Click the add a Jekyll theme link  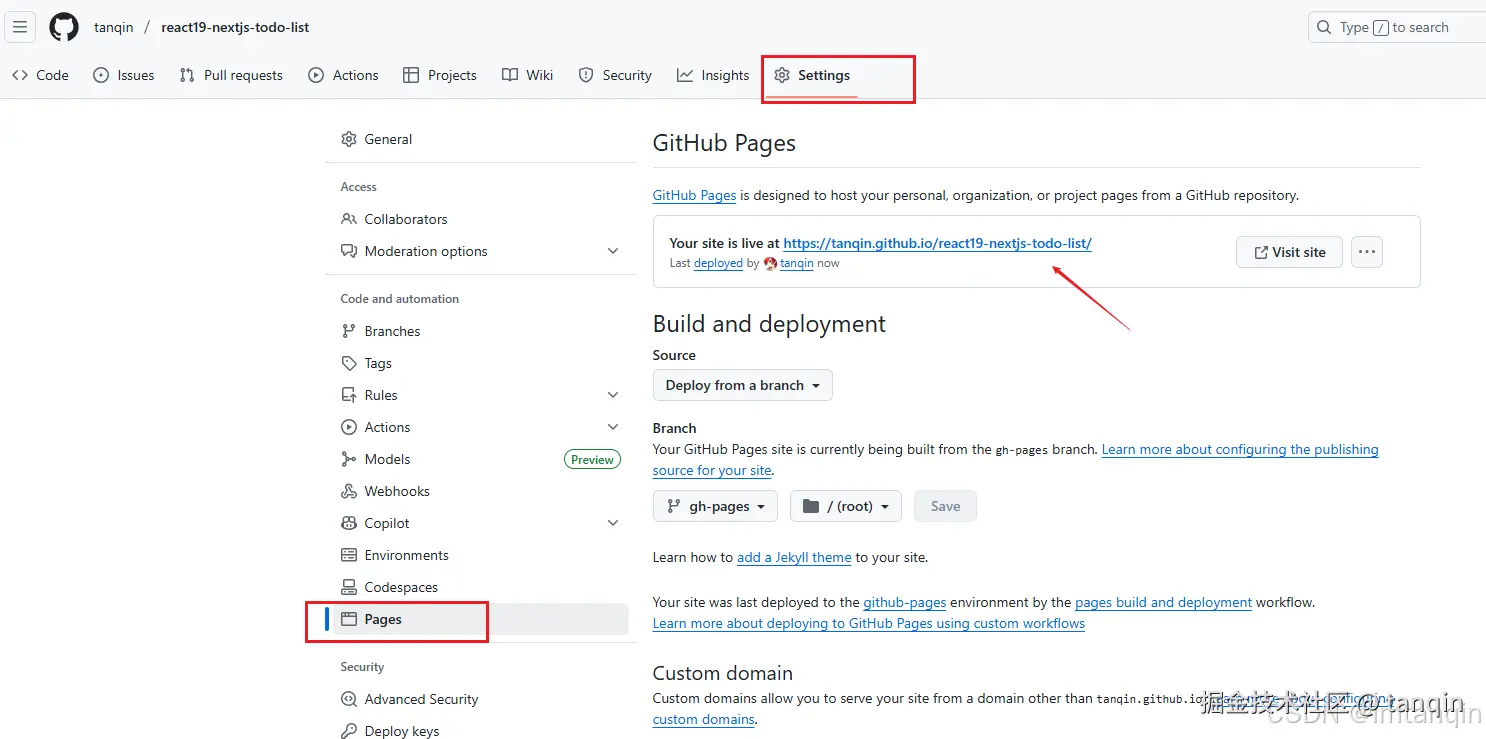pyautogui.click(x=794, y=557)
